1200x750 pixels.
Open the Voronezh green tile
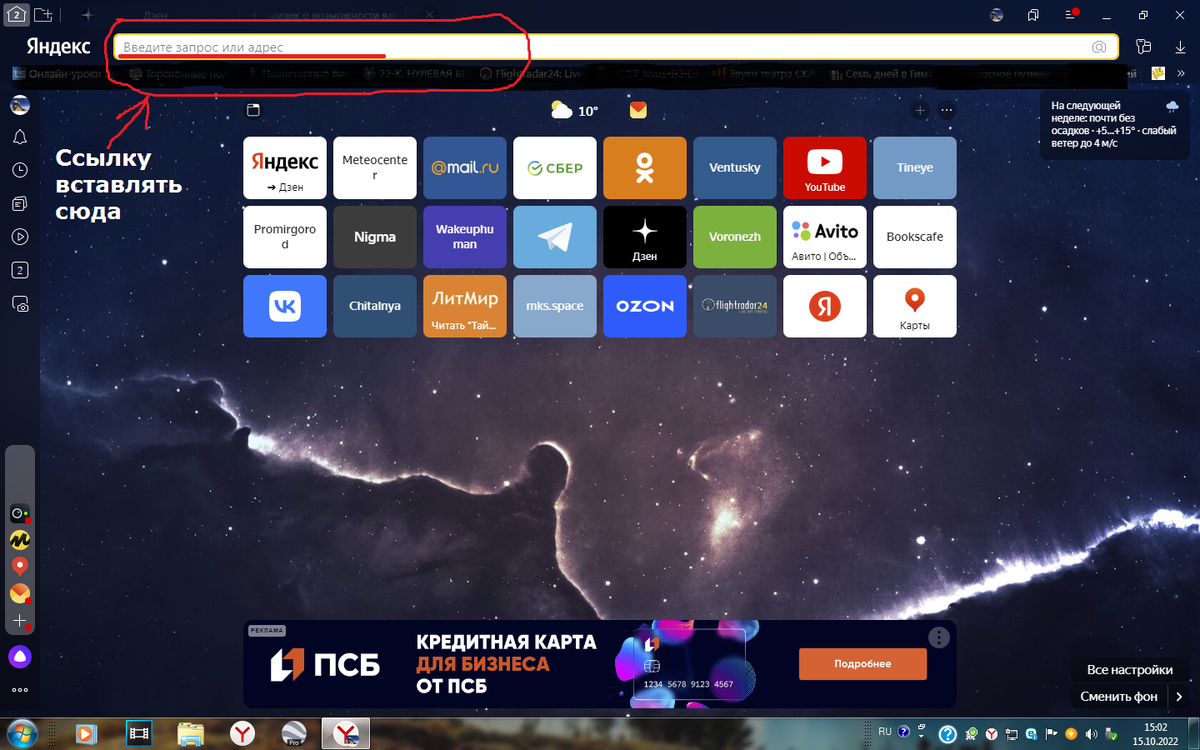[735, 237]
